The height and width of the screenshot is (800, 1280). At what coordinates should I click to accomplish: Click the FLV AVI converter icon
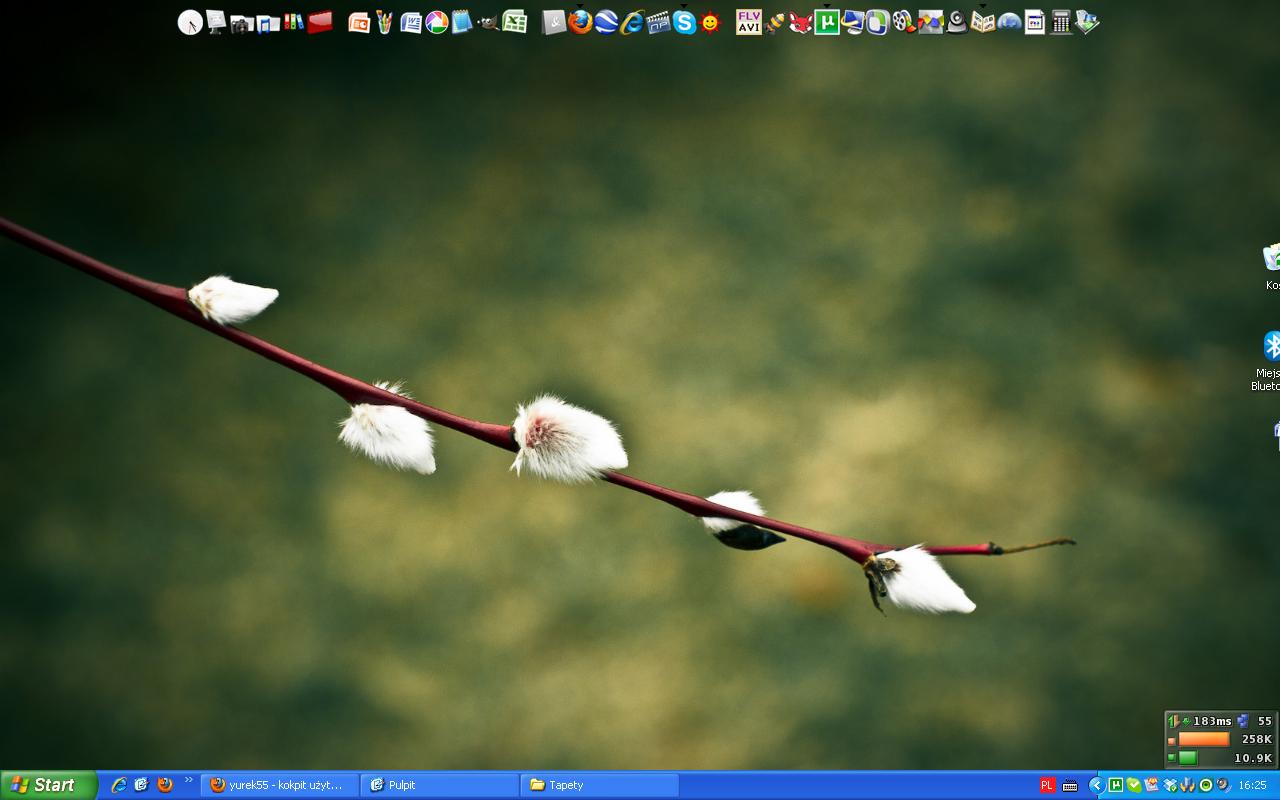click(748, 22)
